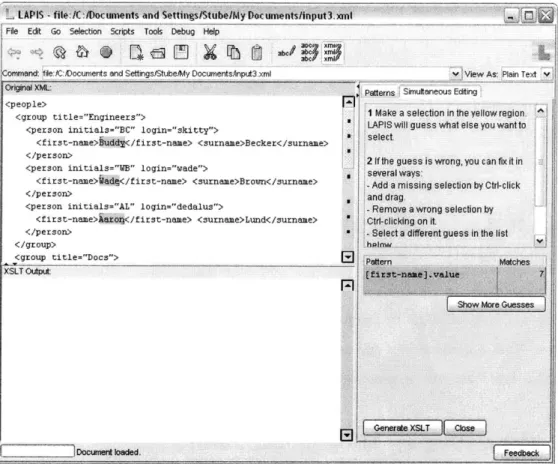
Task: Click the View As Plain Text field
Action: (x=521, y=74)
